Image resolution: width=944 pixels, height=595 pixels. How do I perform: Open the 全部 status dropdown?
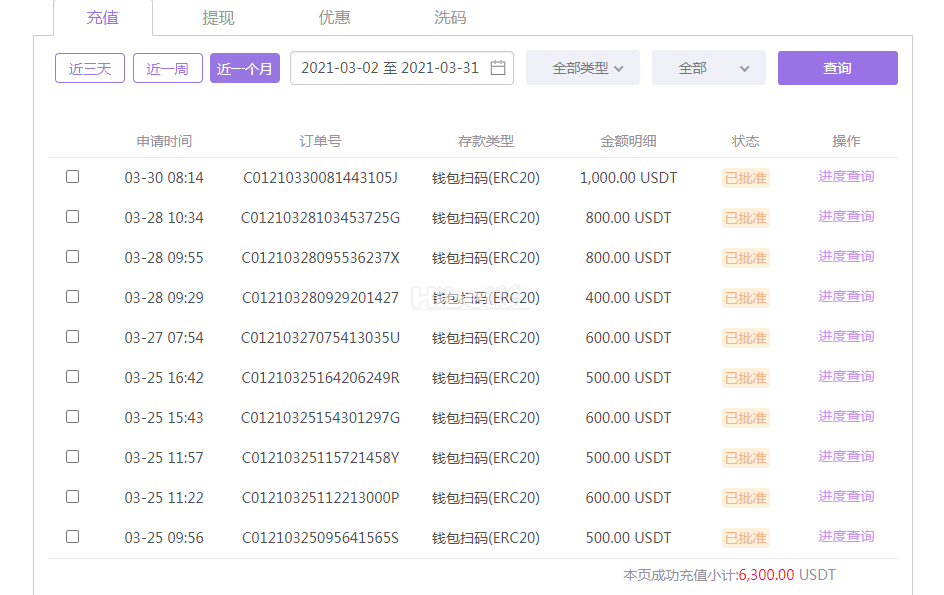point(708,68)
